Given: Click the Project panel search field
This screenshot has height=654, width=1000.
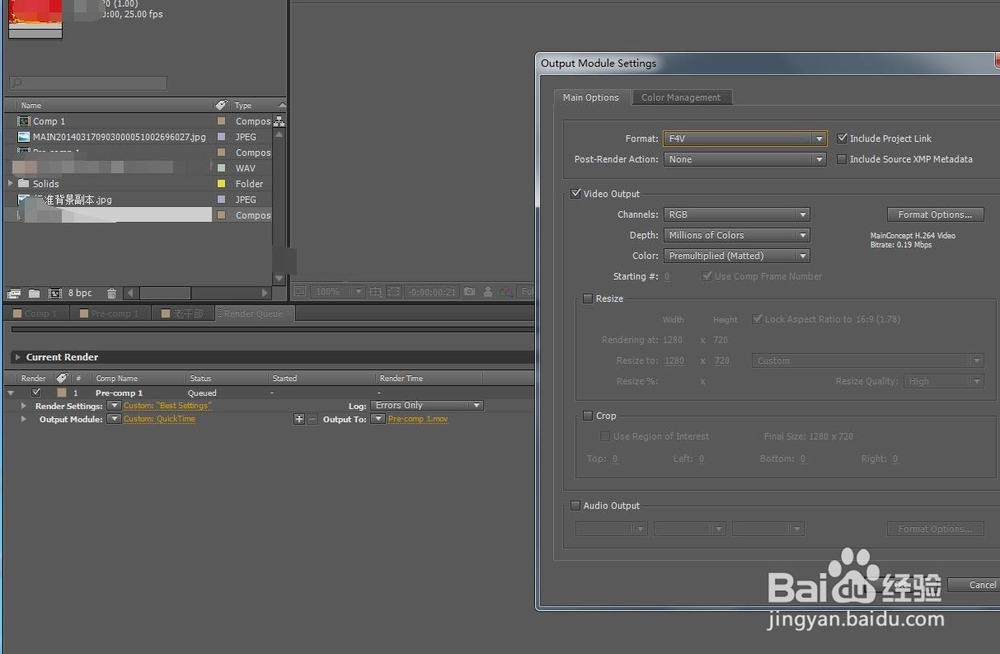Looking at the screenshot, I should [x=88, y=83].
